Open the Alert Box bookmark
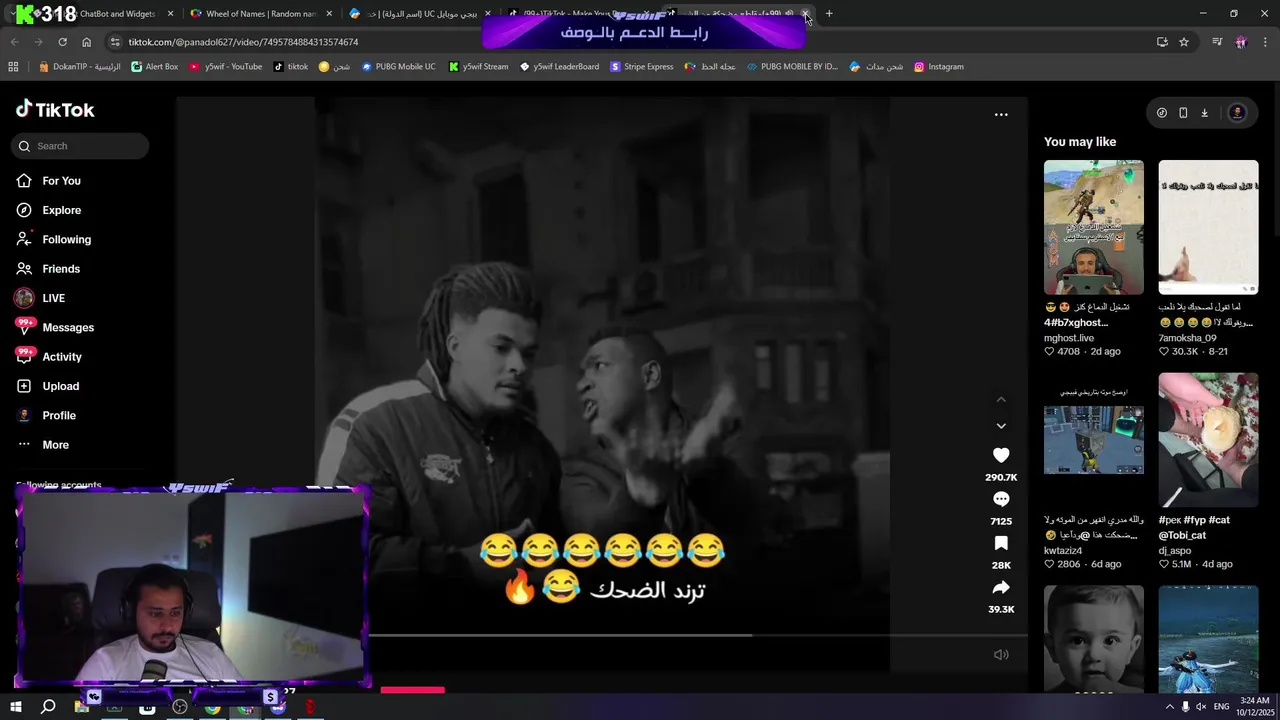The image size is (1280, 720). (155, 67)
